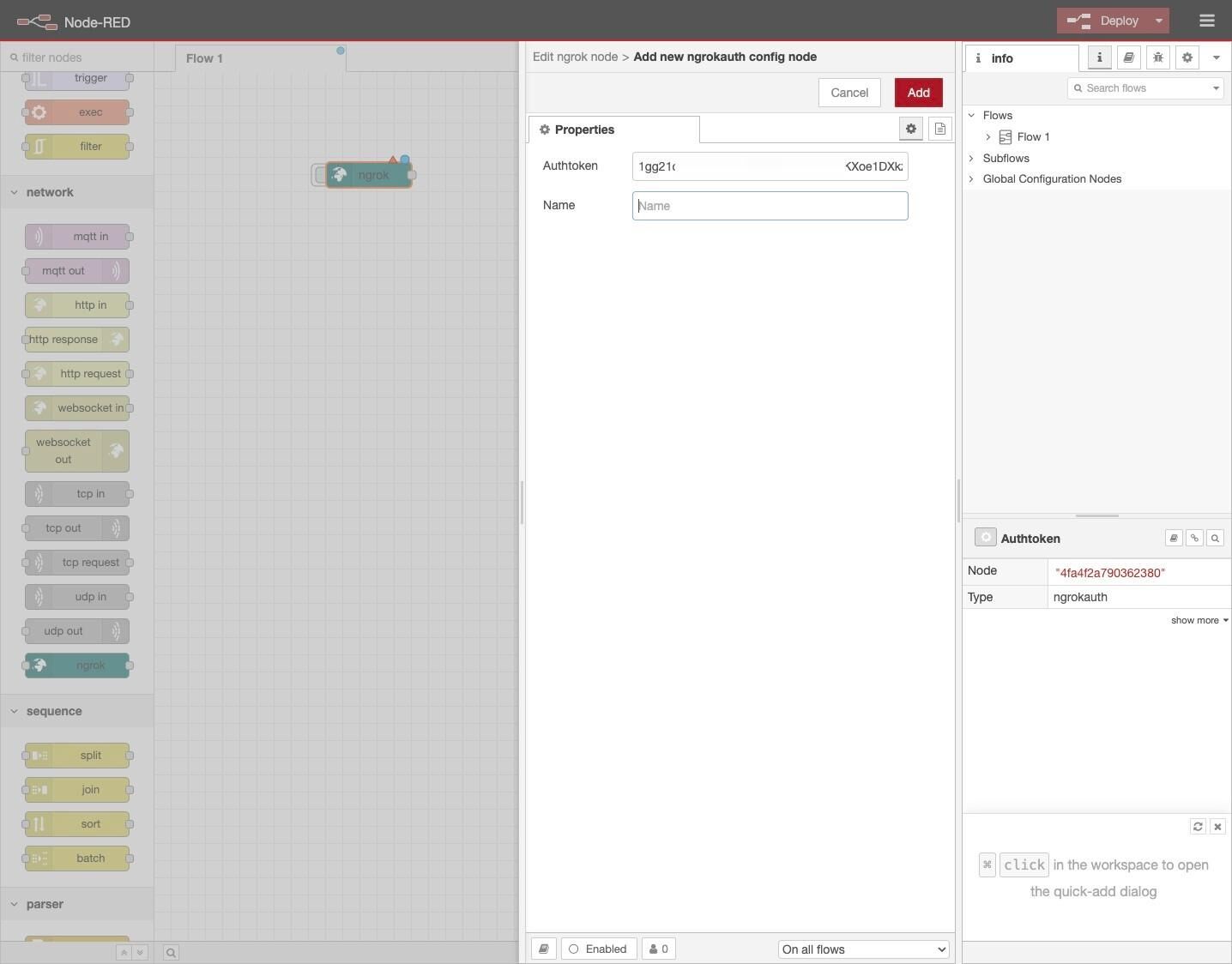Click the user count button in the footer
Image resolution: width=1232 pixels, height=964 pixels.
click(658, 949)
